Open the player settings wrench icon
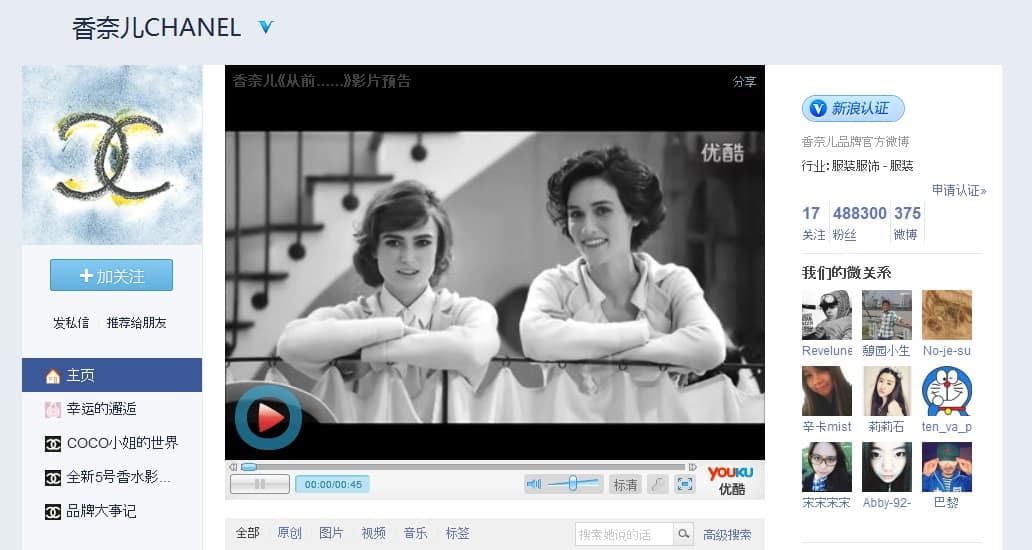Screen dimensions: 1032x550 (657, 484)
